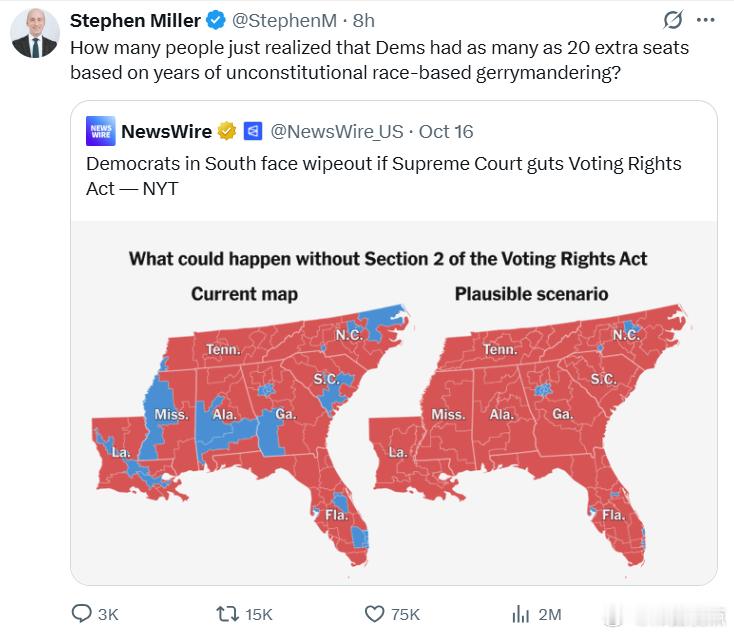This screenshot has height=635, width=734.
Task: Open the Stephen Miller display name link
Action: click(x=136, y=20)
